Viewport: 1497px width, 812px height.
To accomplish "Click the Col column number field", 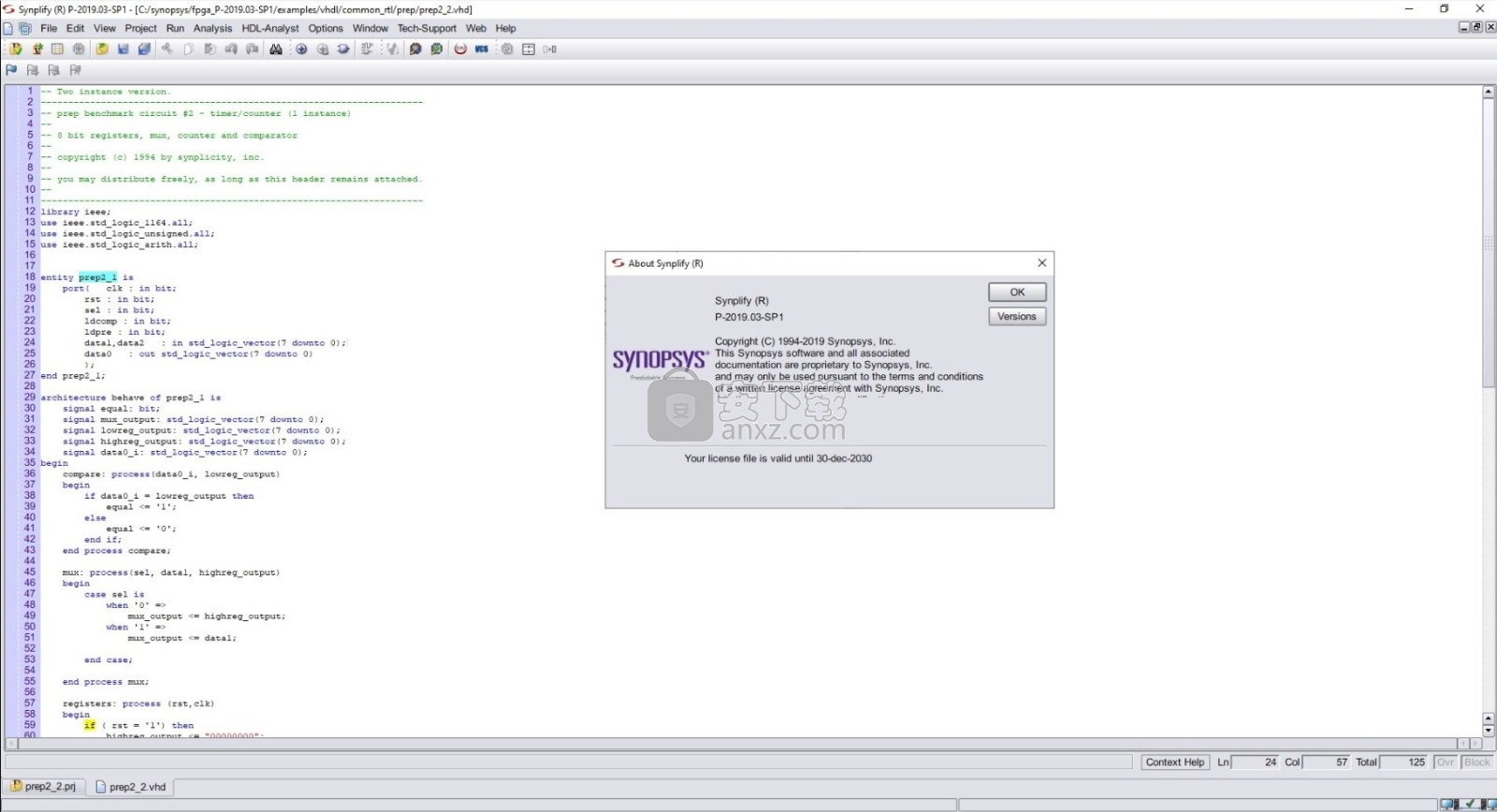I will [1327, 762].
